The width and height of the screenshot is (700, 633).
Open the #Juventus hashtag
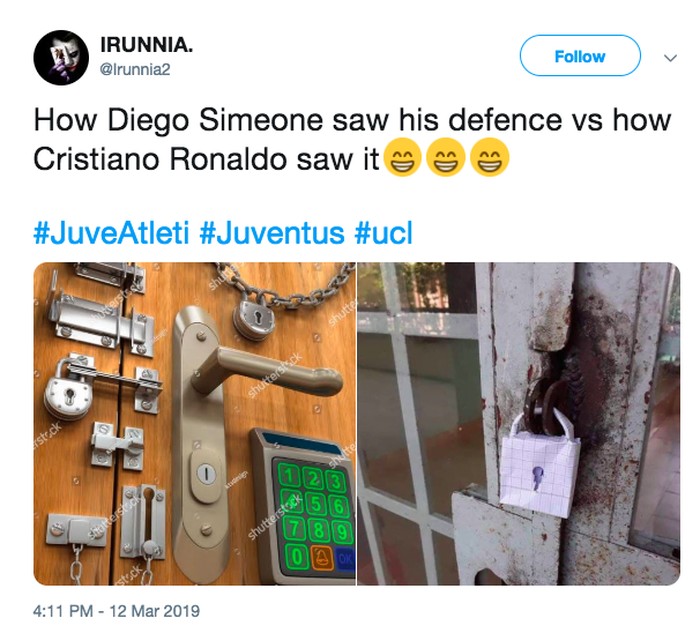pos(272,233)
